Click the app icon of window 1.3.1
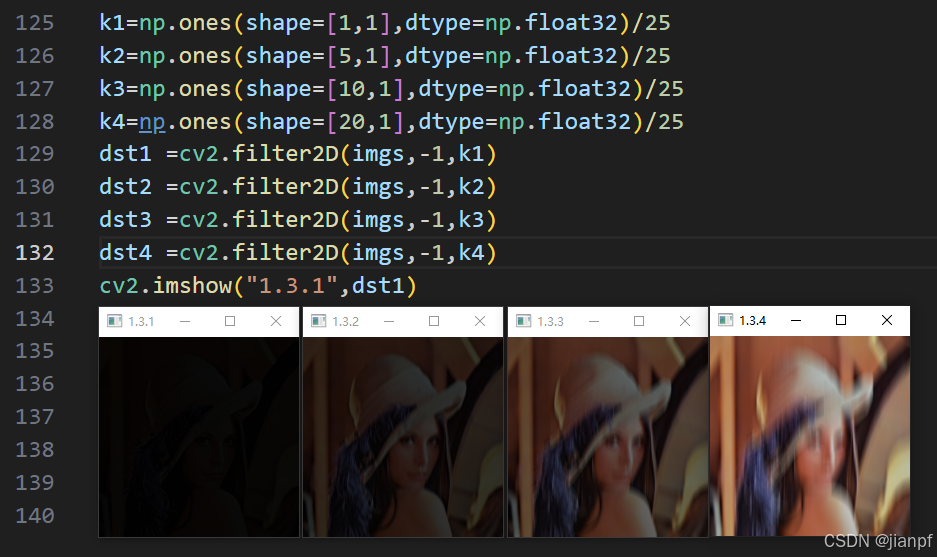Screen dimensions: 937x557 [x=114, y=321]
